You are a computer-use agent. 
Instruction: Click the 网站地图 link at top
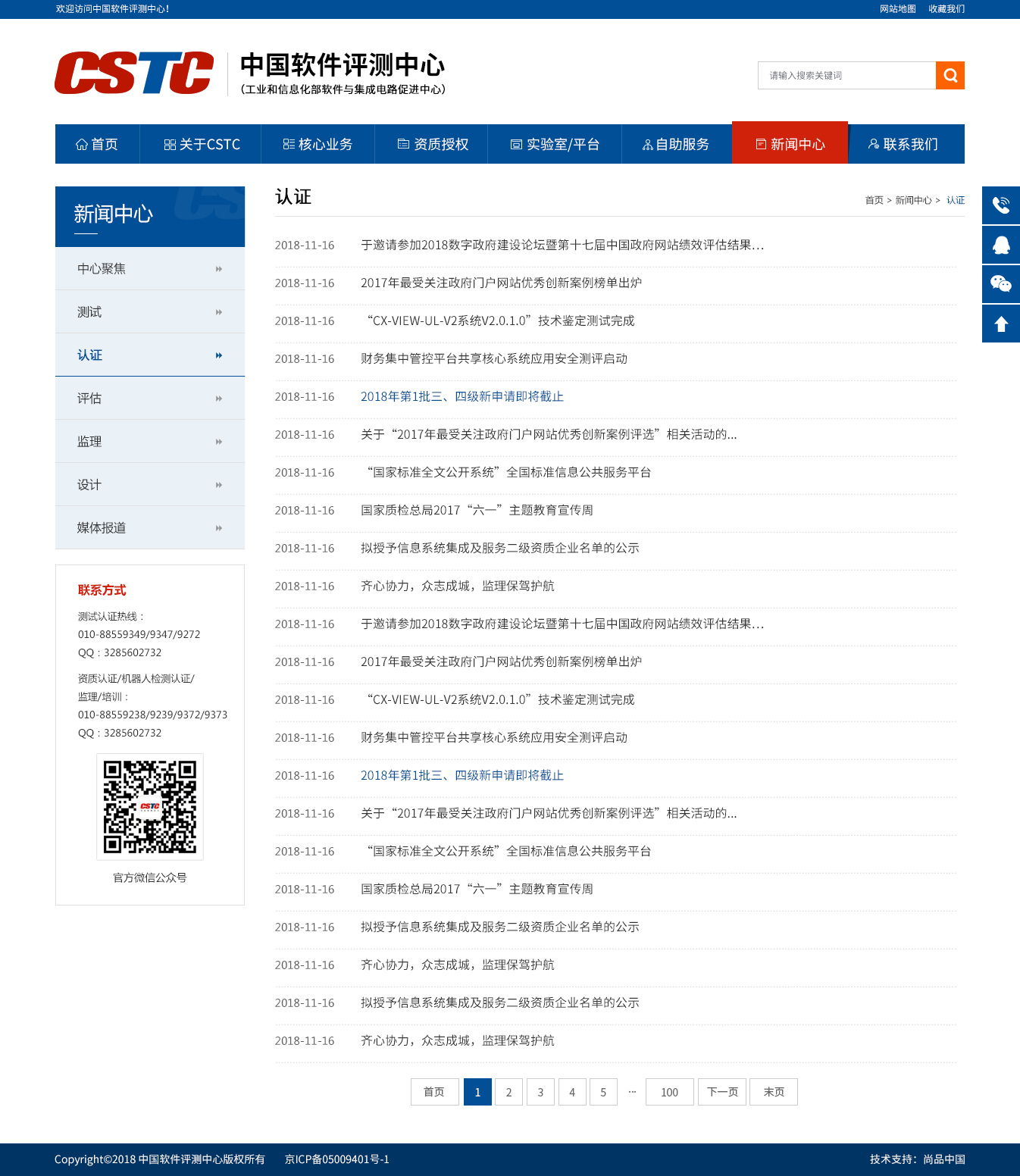[896, 9]
